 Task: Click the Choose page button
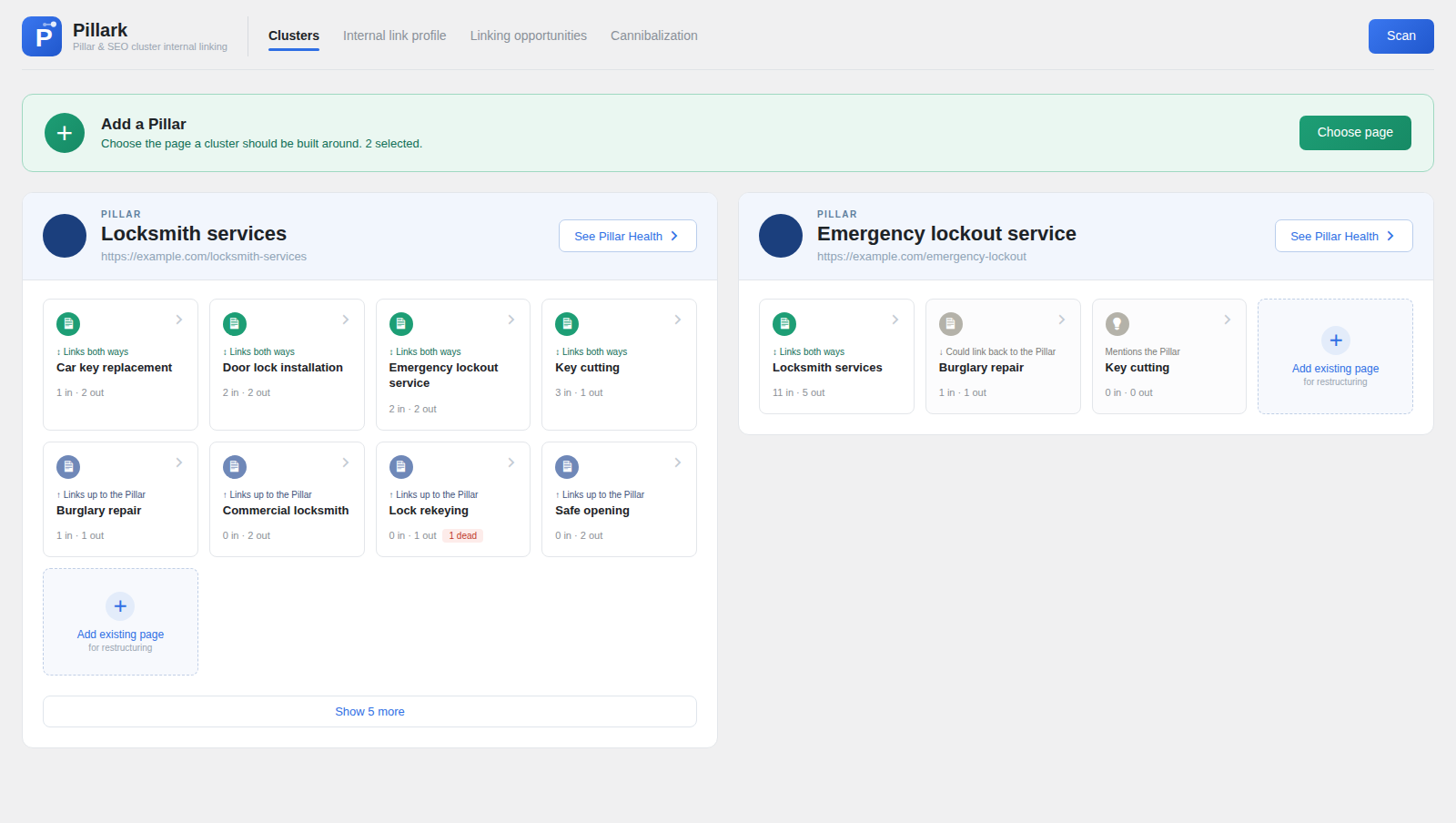(x=1355, y=133)
